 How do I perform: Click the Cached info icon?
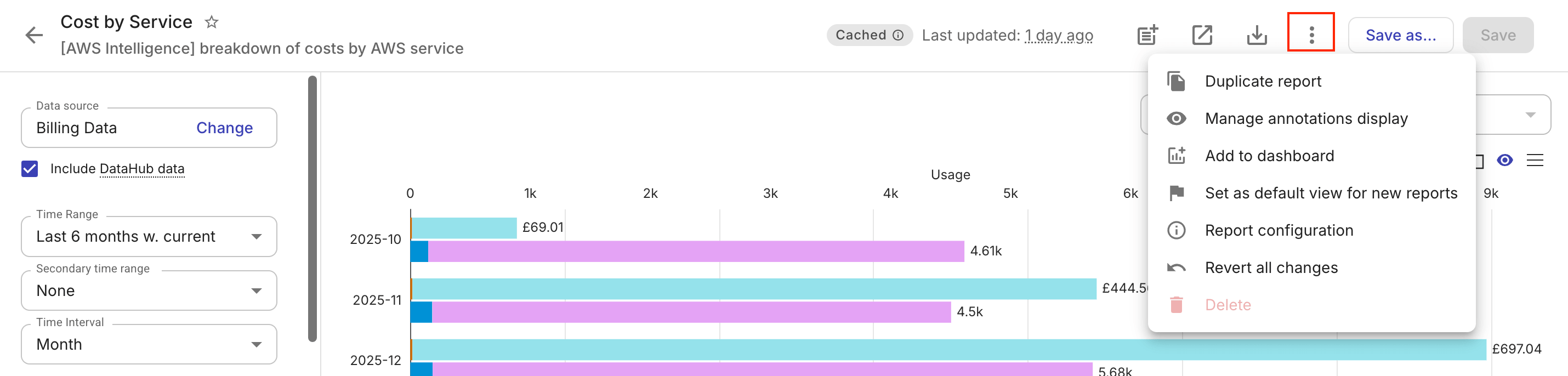pos(898,35)
